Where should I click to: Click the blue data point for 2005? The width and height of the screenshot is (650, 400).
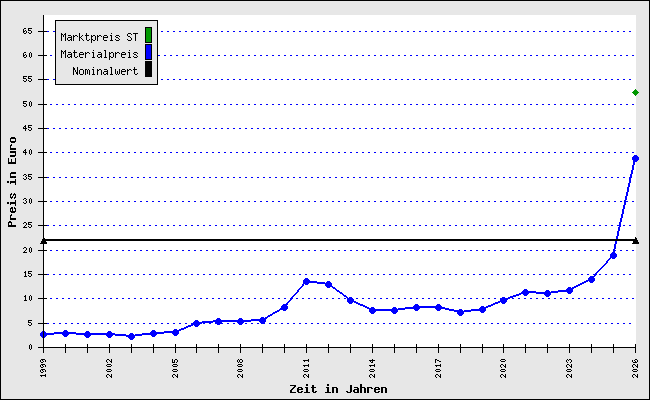click(175, 332)
